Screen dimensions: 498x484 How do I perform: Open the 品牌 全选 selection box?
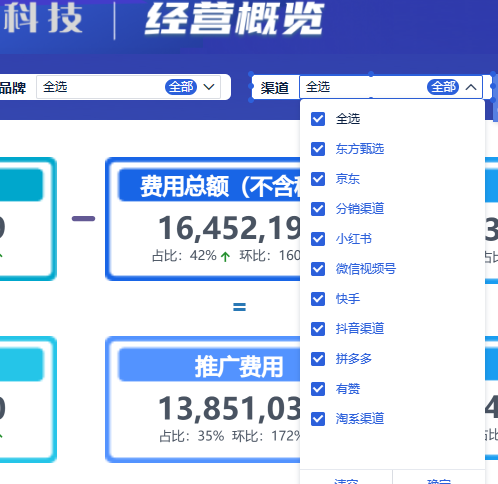coord(128,87)
